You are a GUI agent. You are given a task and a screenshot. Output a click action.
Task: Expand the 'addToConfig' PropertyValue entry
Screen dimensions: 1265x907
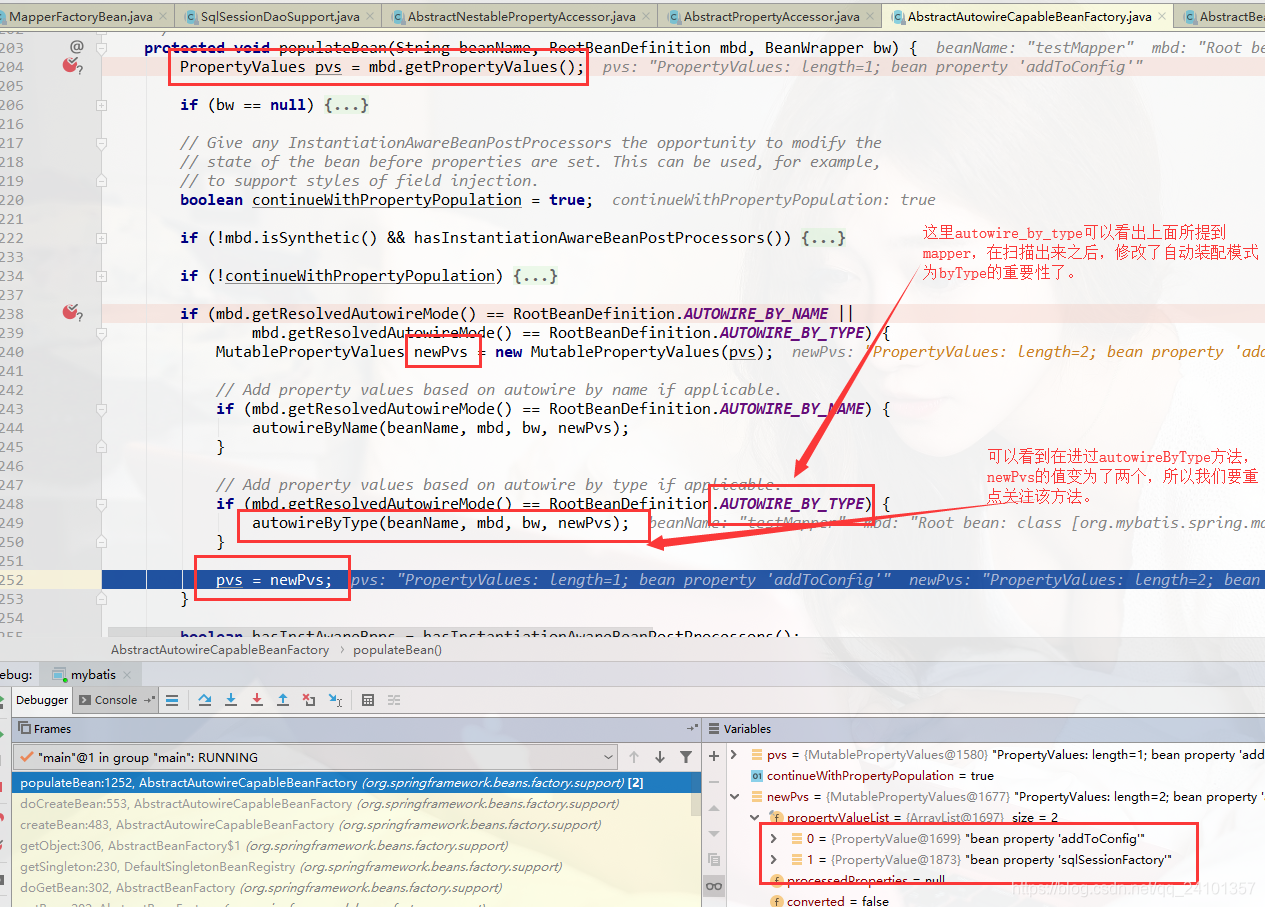tap(774, 839)
